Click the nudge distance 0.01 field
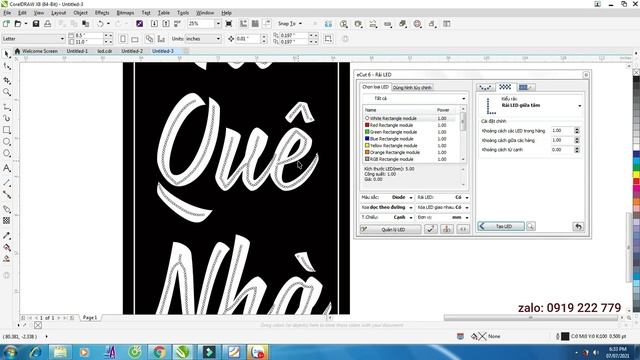Viewport: 640px width, 360px height. pyautogui.click(x=248, y=39)
